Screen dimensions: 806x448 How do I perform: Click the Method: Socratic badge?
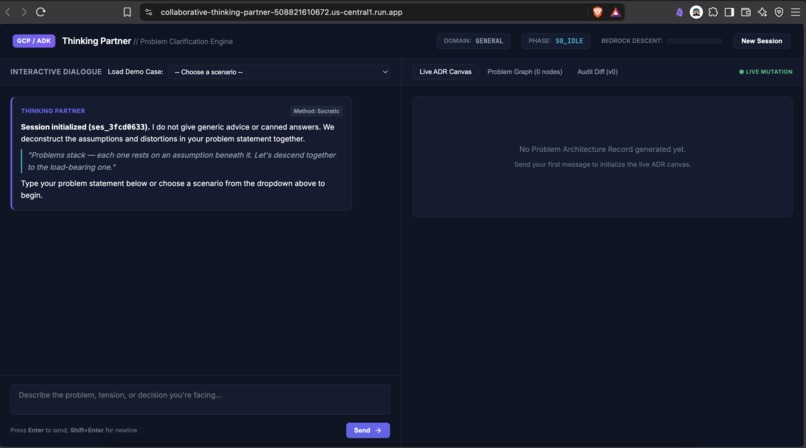pos(316,111)
